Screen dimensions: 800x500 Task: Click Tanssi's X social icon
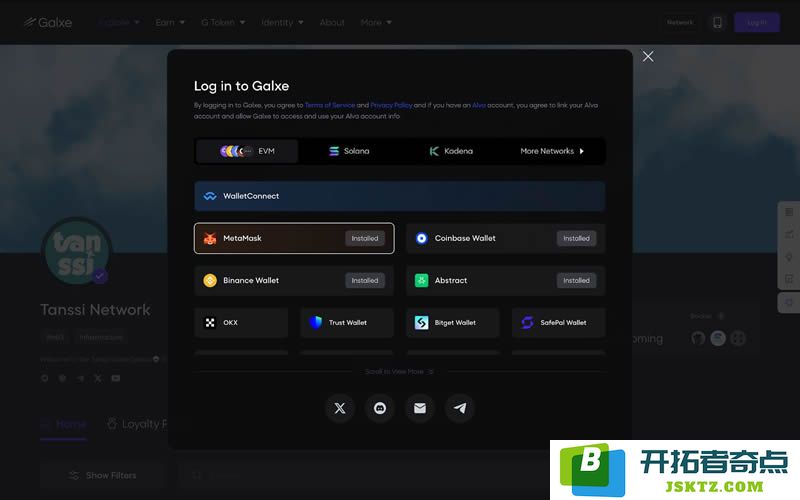97,378
